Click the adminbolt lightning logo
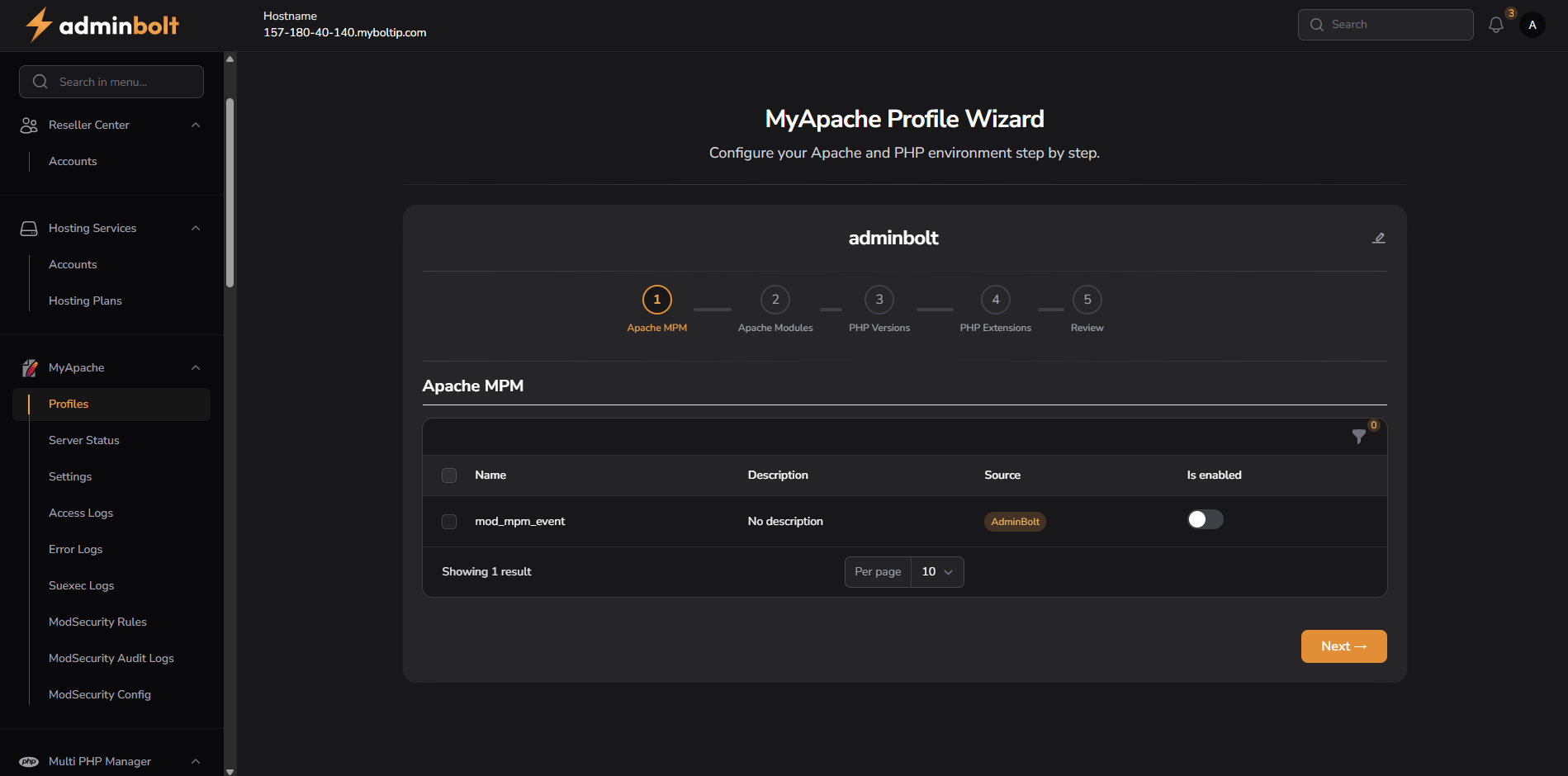This screenshot has height=776, width=1568. (x=38, y=25)
